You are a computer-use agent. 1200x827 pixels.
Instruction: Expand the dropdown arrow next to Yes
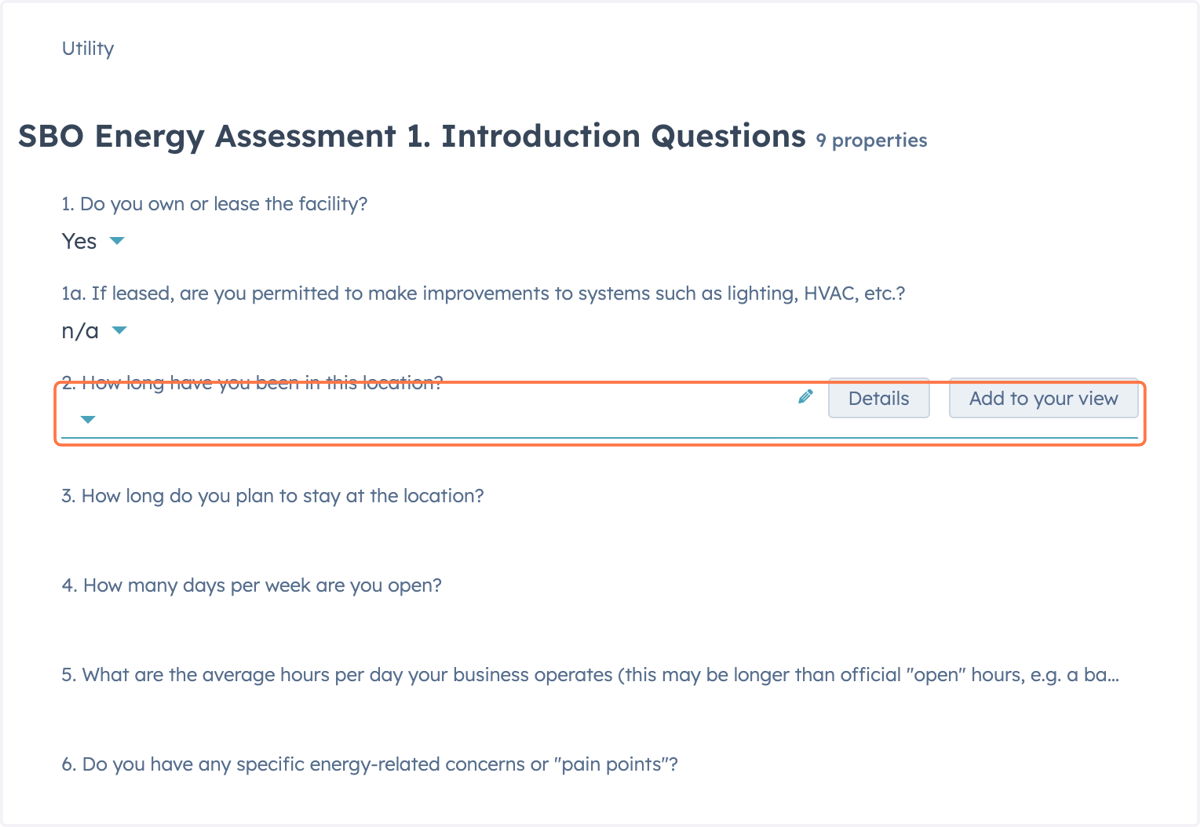pos(116,241)
